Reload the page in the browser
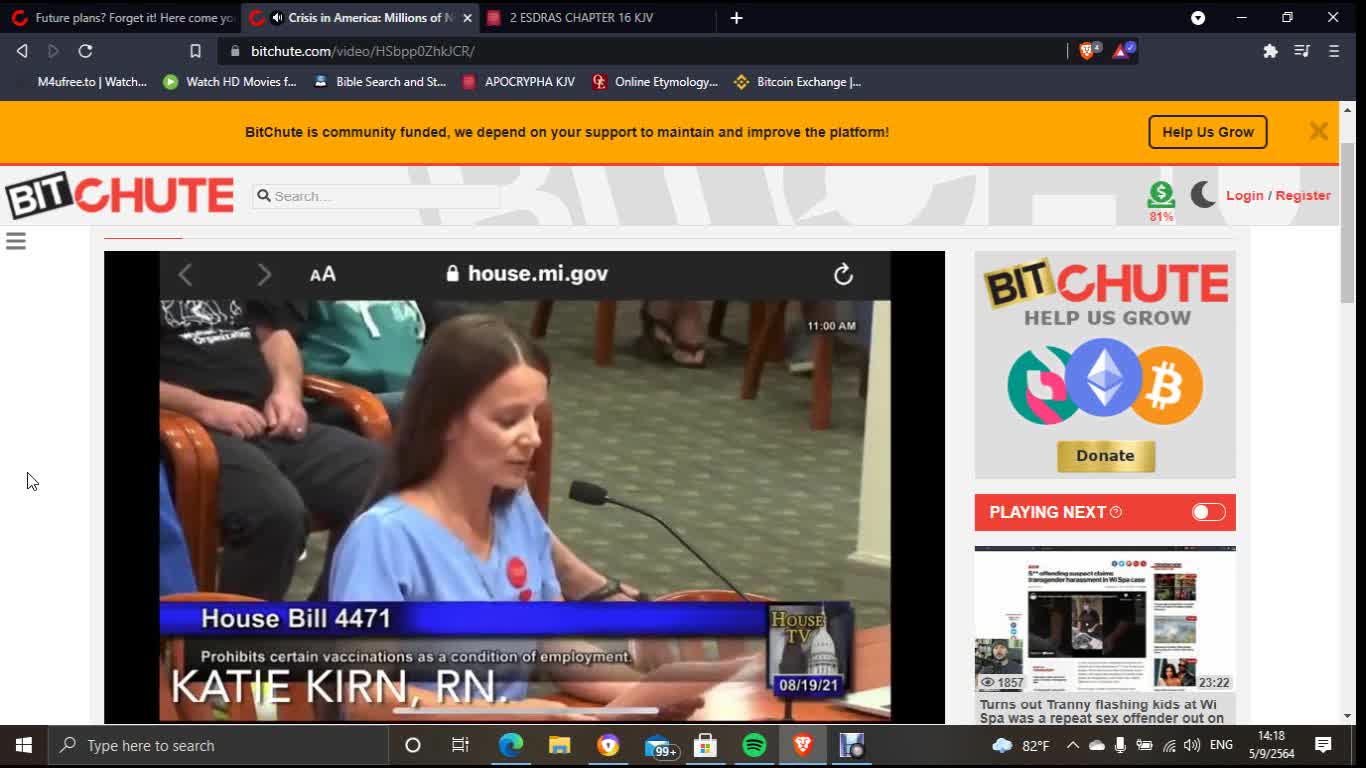 (x=86, y=51)
